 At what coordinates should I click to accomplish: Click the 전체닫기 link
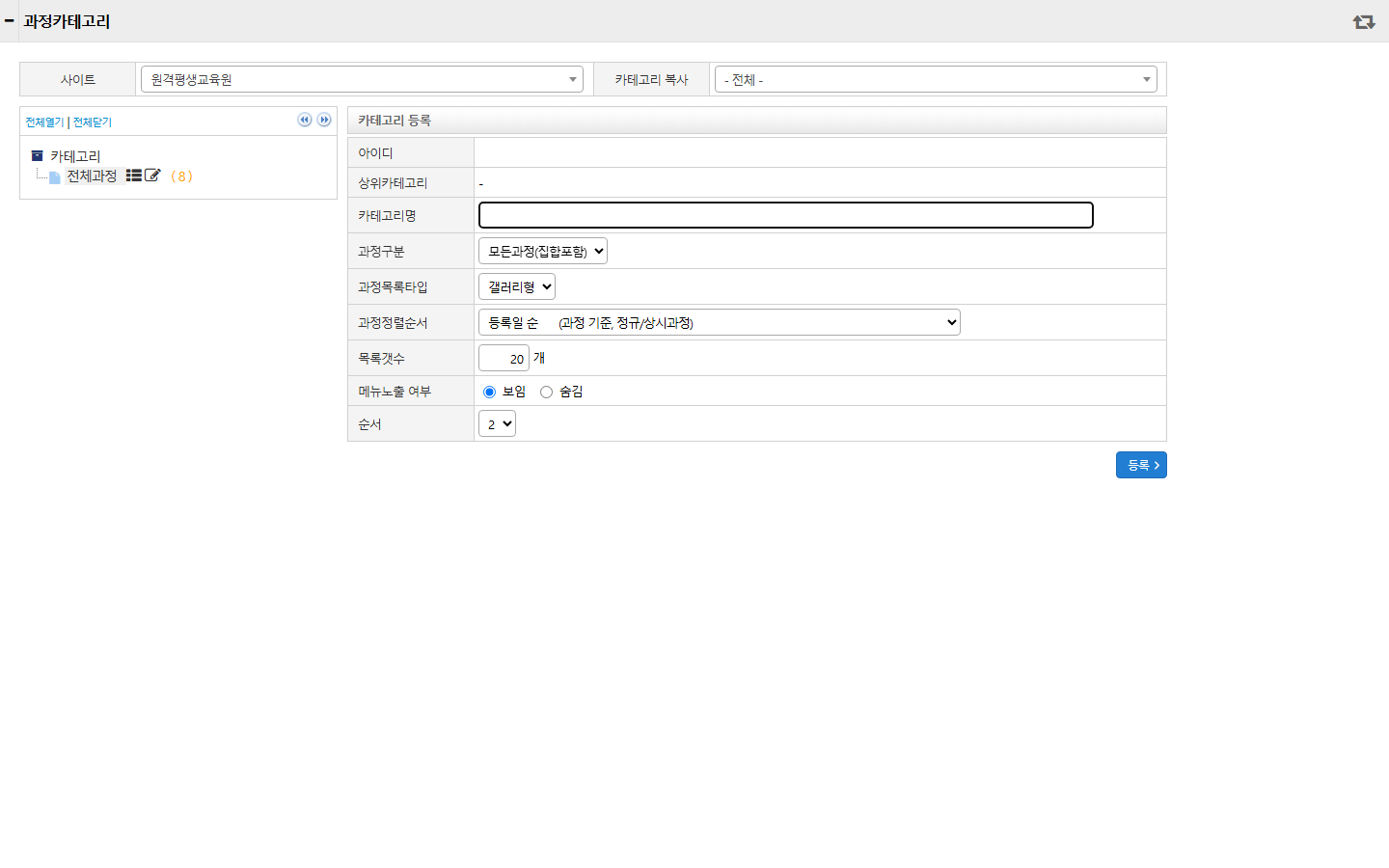pyautogui.click(x=93, y=122)
